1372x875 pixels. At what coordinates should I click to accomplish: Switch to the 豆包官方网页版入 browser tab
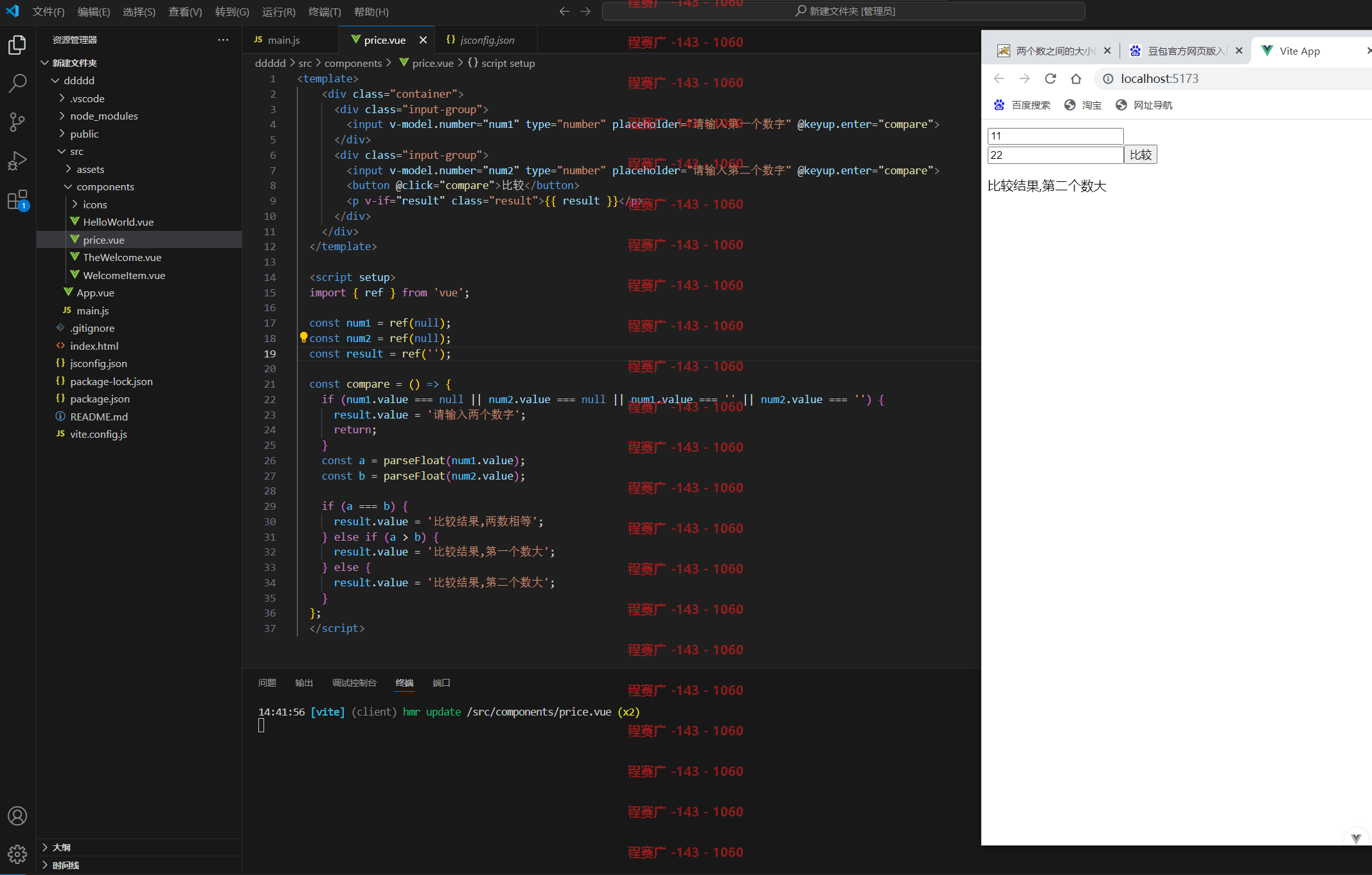point(1184,51)
